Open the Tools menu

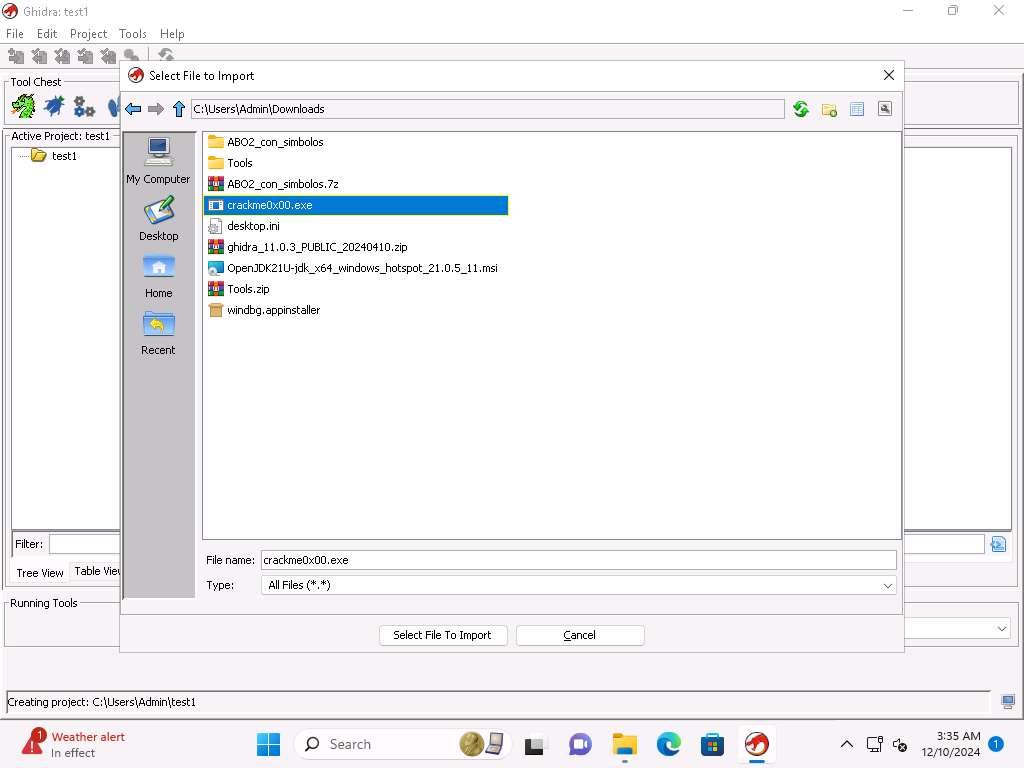133,34
